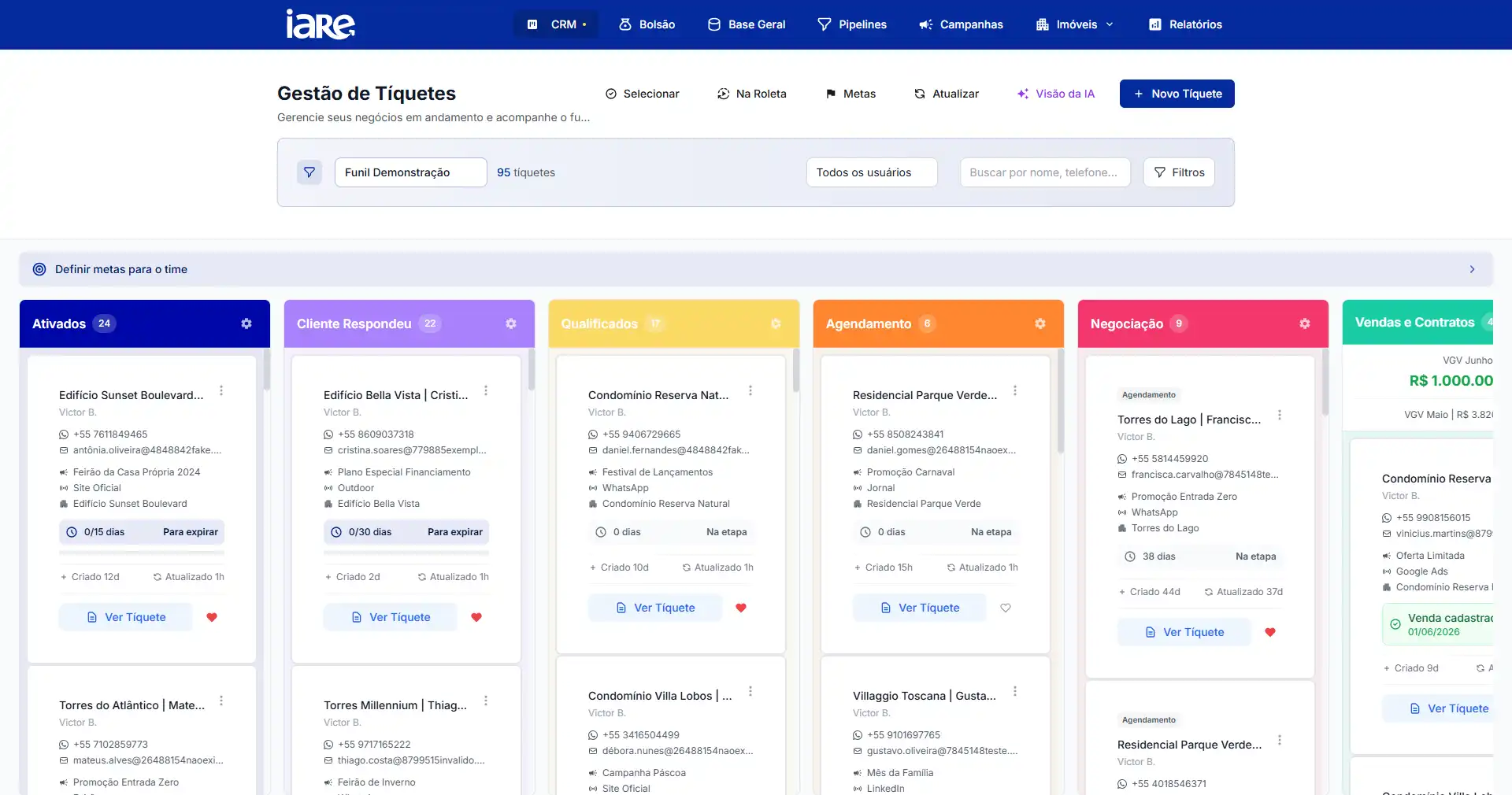Click the search field Buscar por nome, telefone

click(x=1045, y=172)
